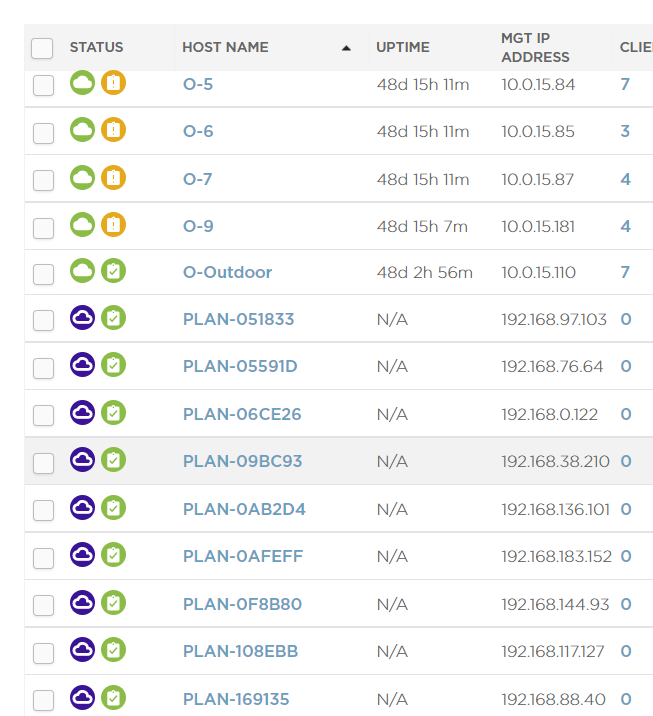This screenshot has height=716, width=653.
Task: Click purple cloud icon for PLAN-051833
Action: click(82, 318)
